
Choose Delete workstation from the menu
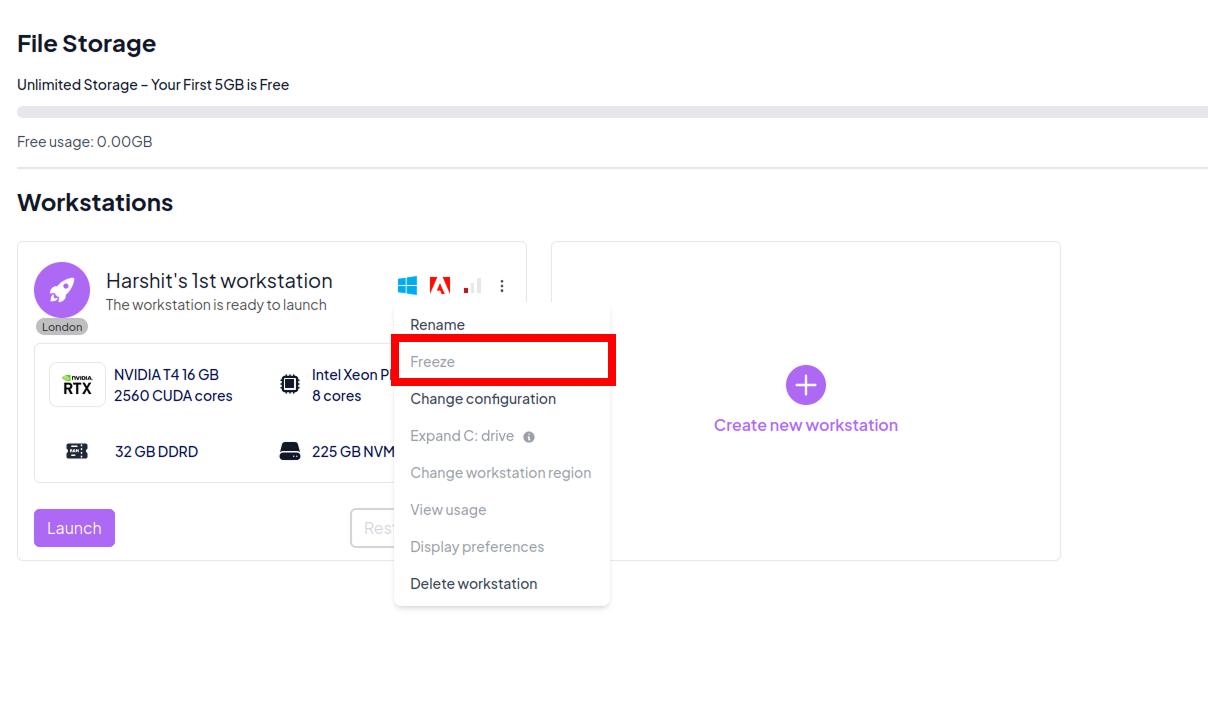pyautogui.click(x=474, y=584)
